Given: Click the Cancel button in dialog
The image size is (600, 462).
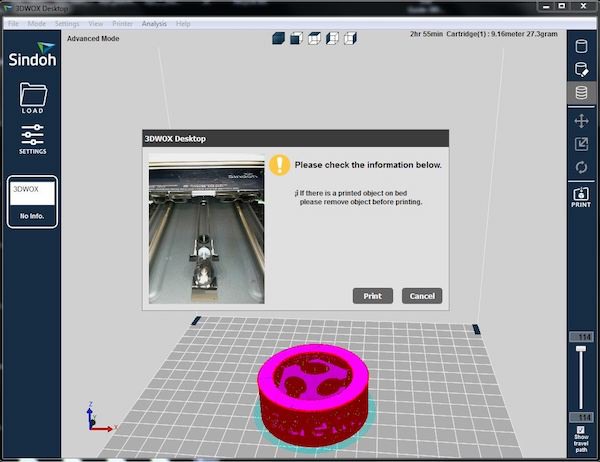Looking at the screenshot, I should pos(422,296).
